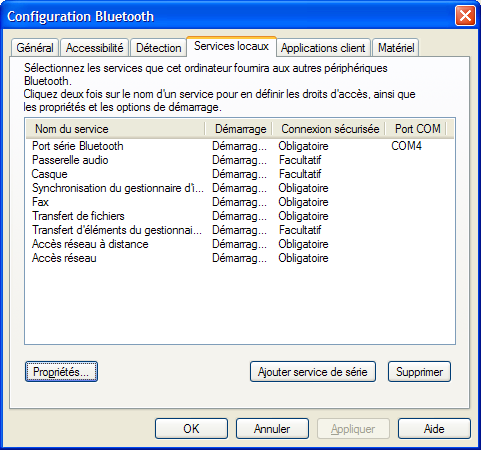Viewport: 481px width, 450px height.
Task: Switch to the Général tab
Action: pyautogui.click(x=35, y=48)
